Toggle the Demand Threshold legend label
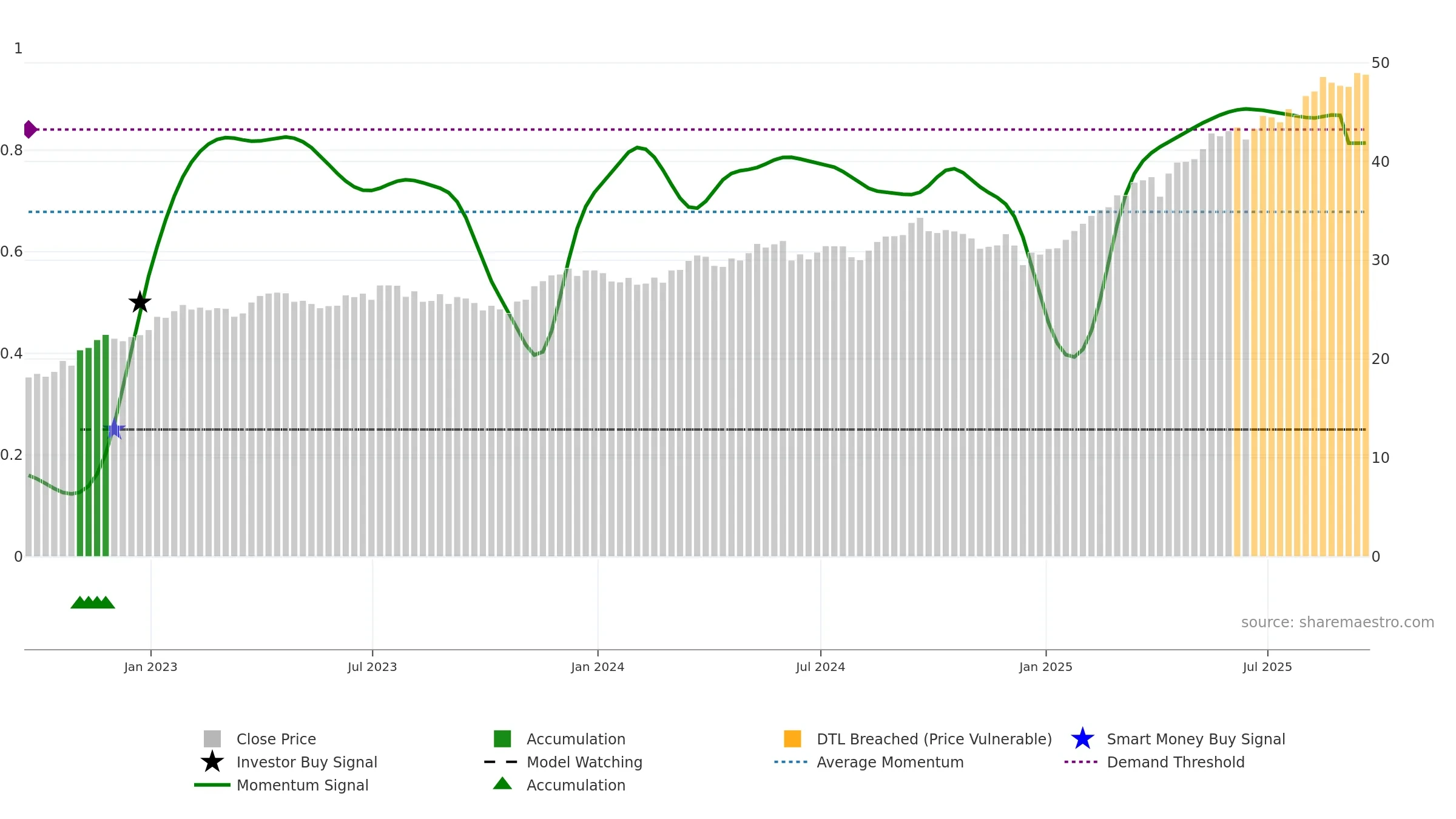This screenshot has height=819, width=1456. point(1176,762)
